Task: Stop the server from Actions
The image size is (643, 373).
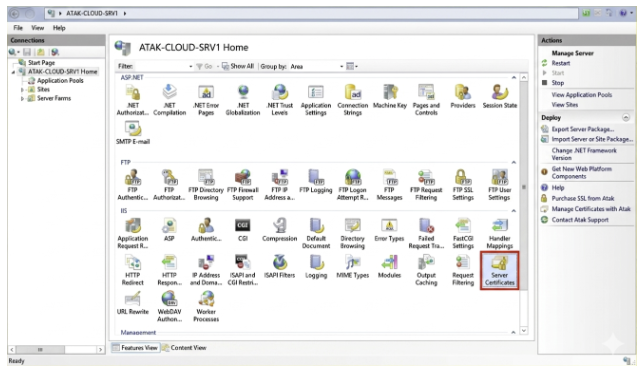Action: pos(558,83)
